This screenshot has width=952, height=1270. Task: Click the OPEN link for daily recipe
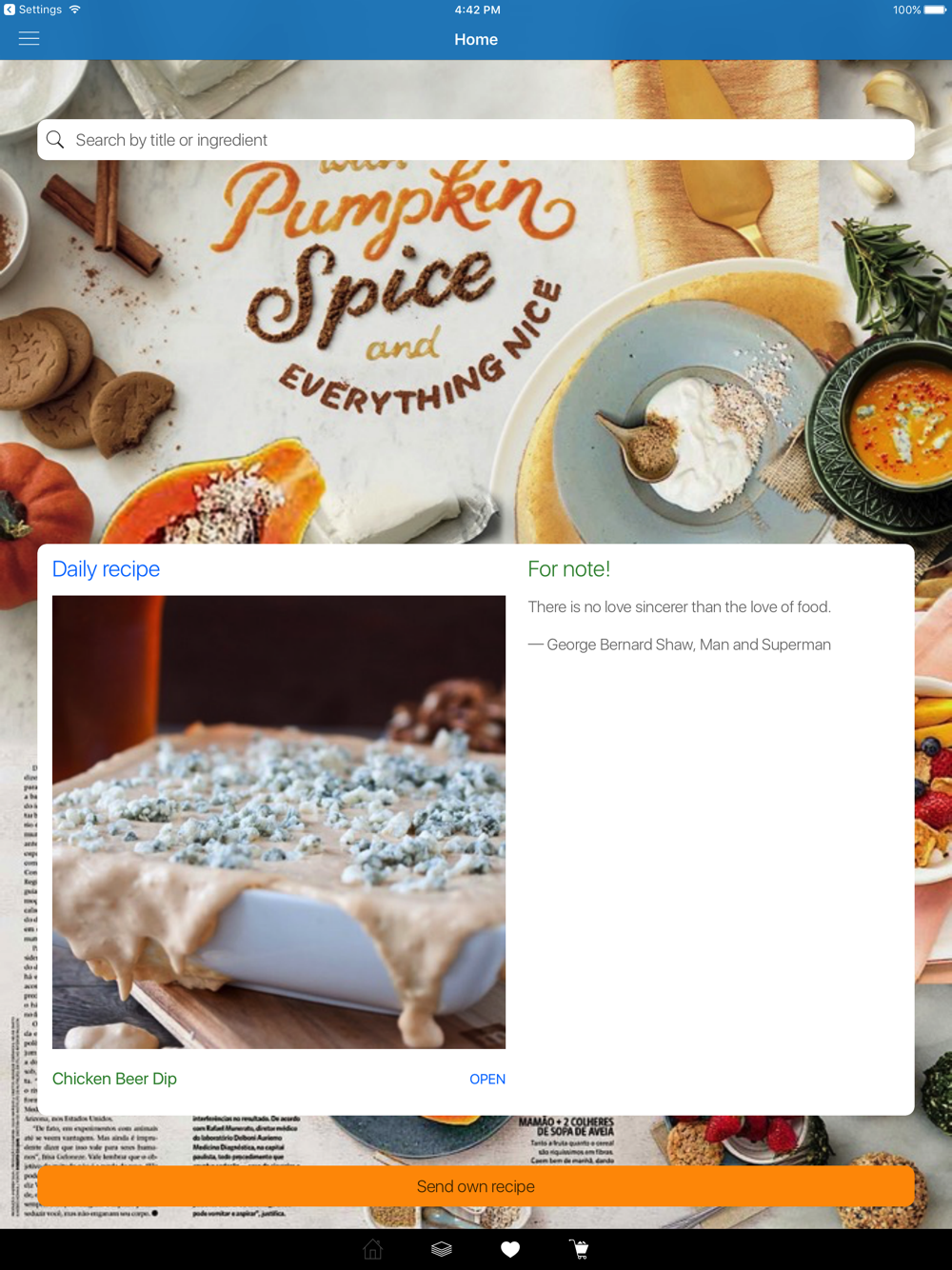[487, 1079]
